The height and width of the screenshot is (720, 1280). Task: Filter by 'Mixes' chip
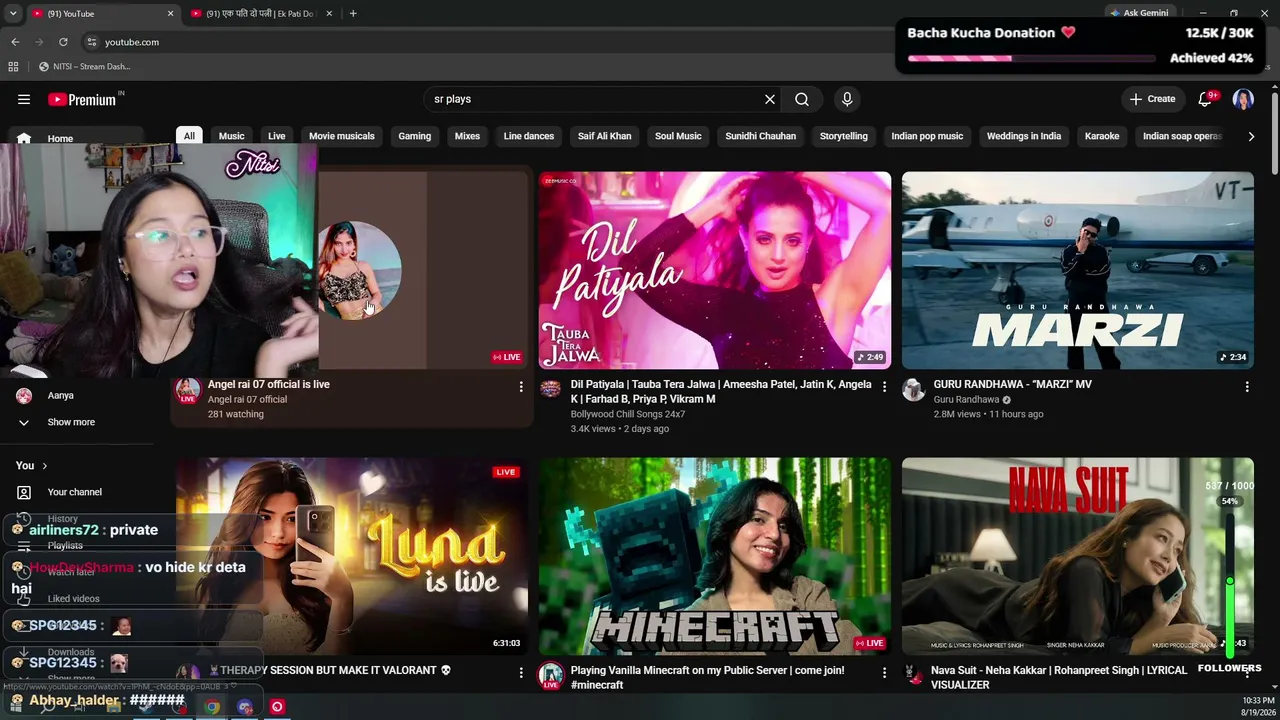click(x=467, y=136)
